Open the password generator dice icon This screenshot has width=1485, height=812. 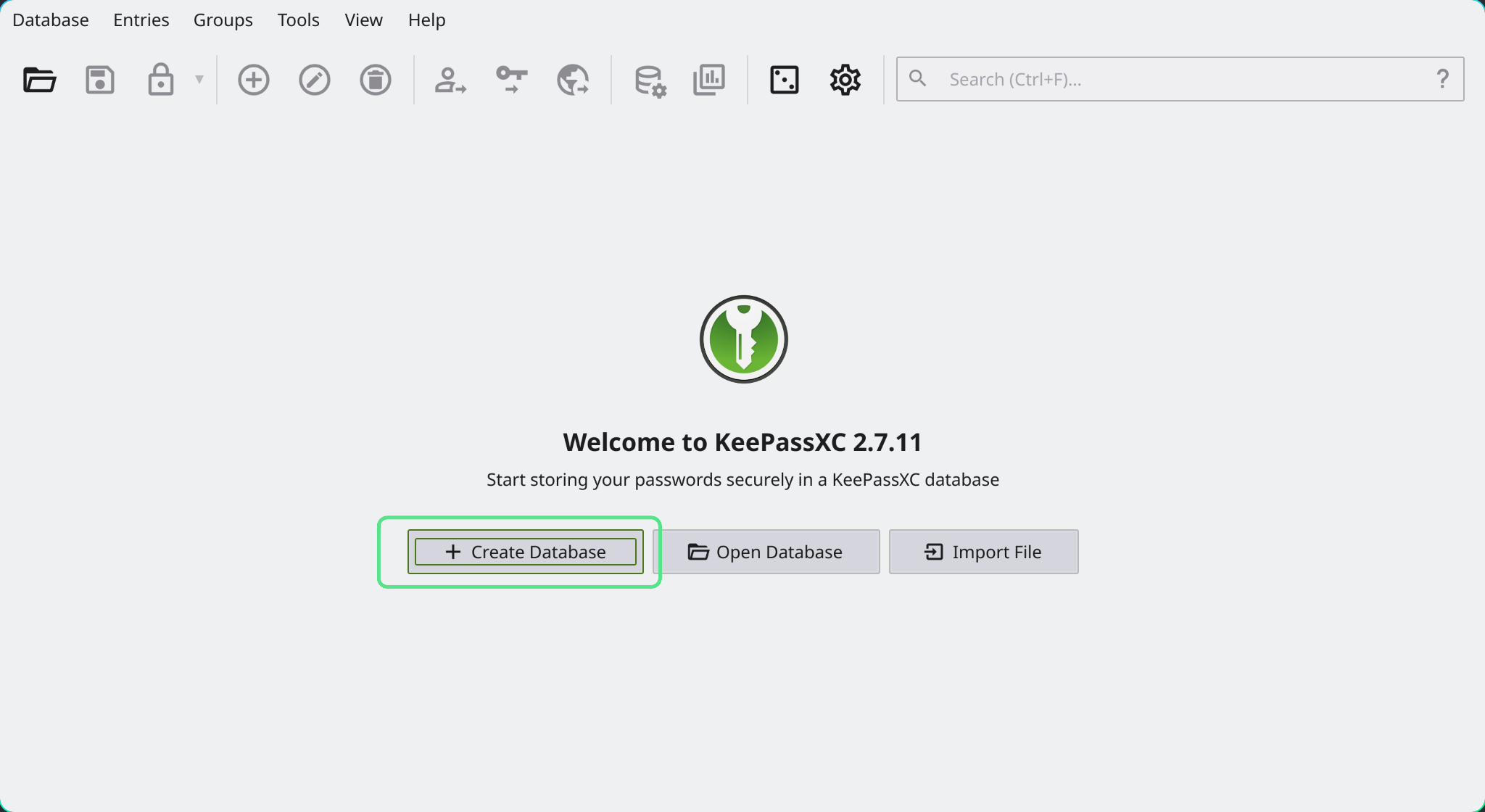pos(784,80)
